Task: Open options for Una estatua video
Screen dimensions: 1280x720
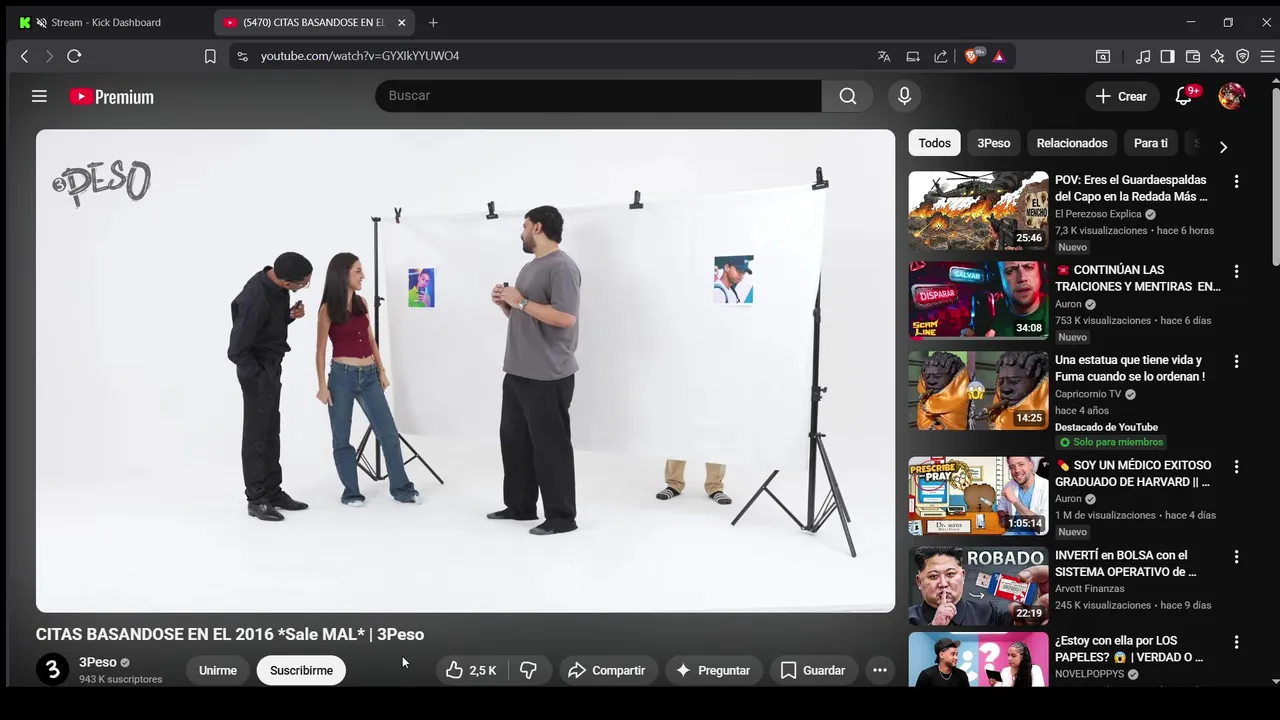Action: pos(1236,362)
